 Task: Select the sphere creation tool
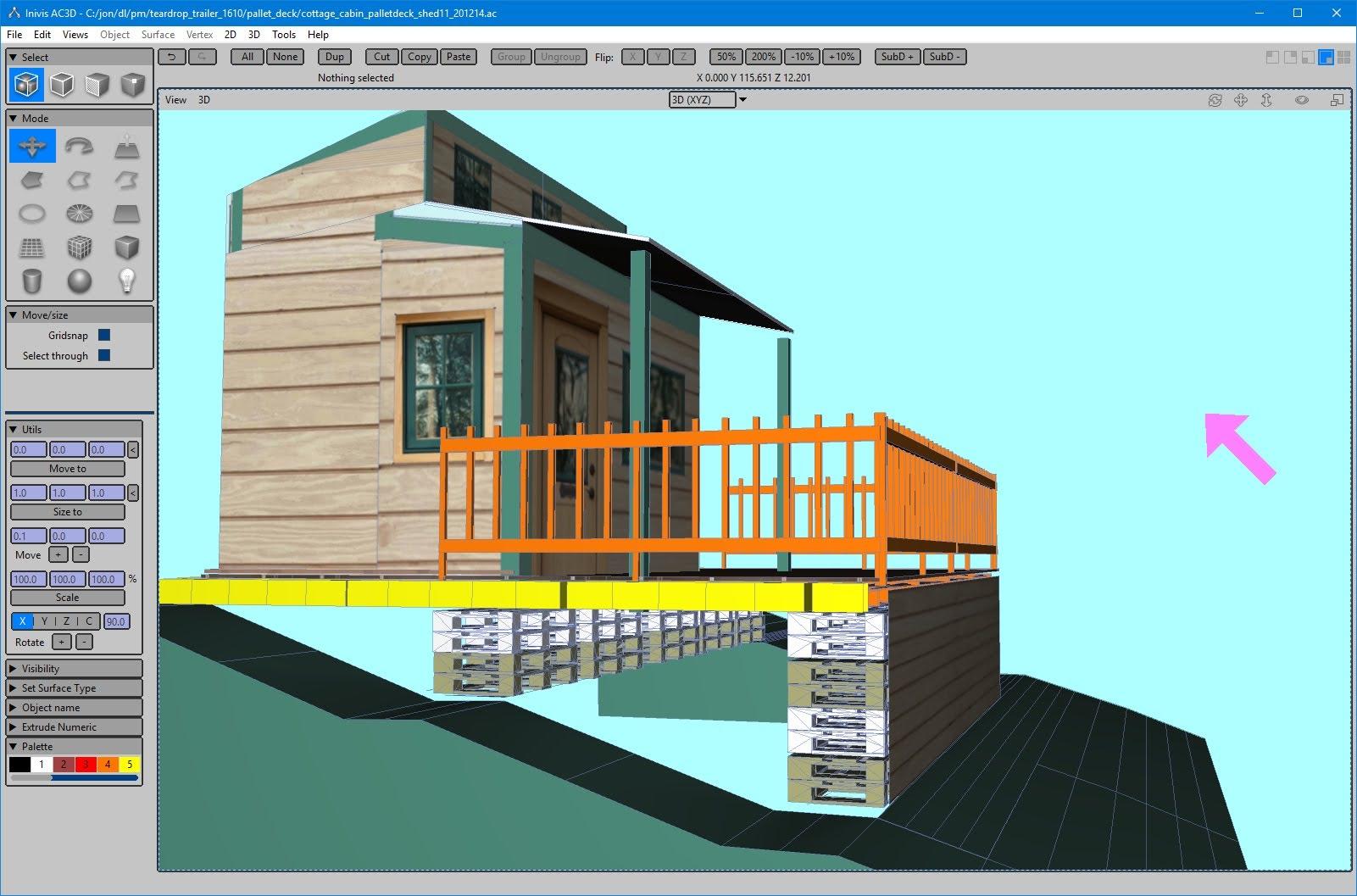pyautogui.click(x=80, y=282)
